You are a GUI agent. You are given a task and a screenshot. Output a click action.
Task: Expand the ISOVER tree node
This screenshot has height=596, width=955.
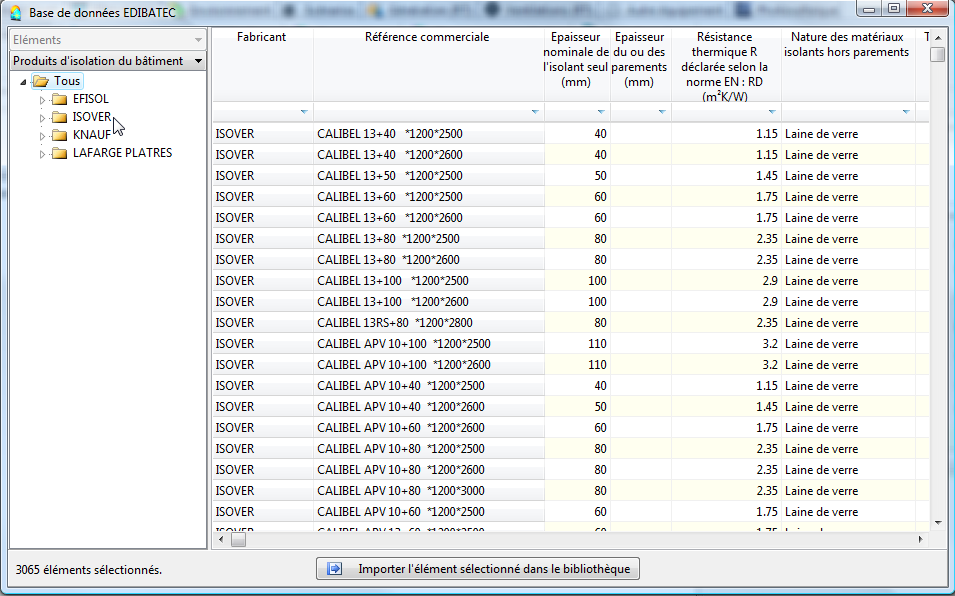(x=42, y=117)
